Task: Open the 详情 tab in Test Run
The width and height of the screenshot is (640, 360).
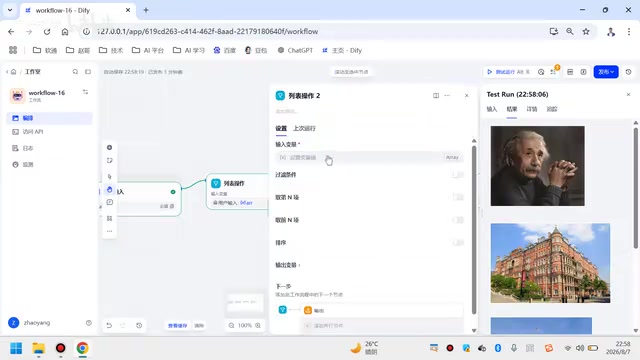Action: [x=532, y=109]
